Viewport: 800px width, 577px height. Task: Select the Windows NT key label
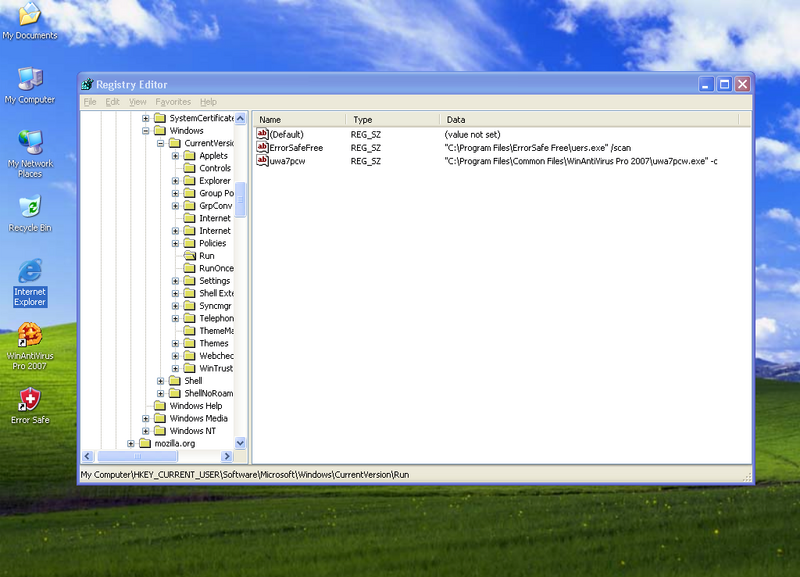[x=192, y=431]
